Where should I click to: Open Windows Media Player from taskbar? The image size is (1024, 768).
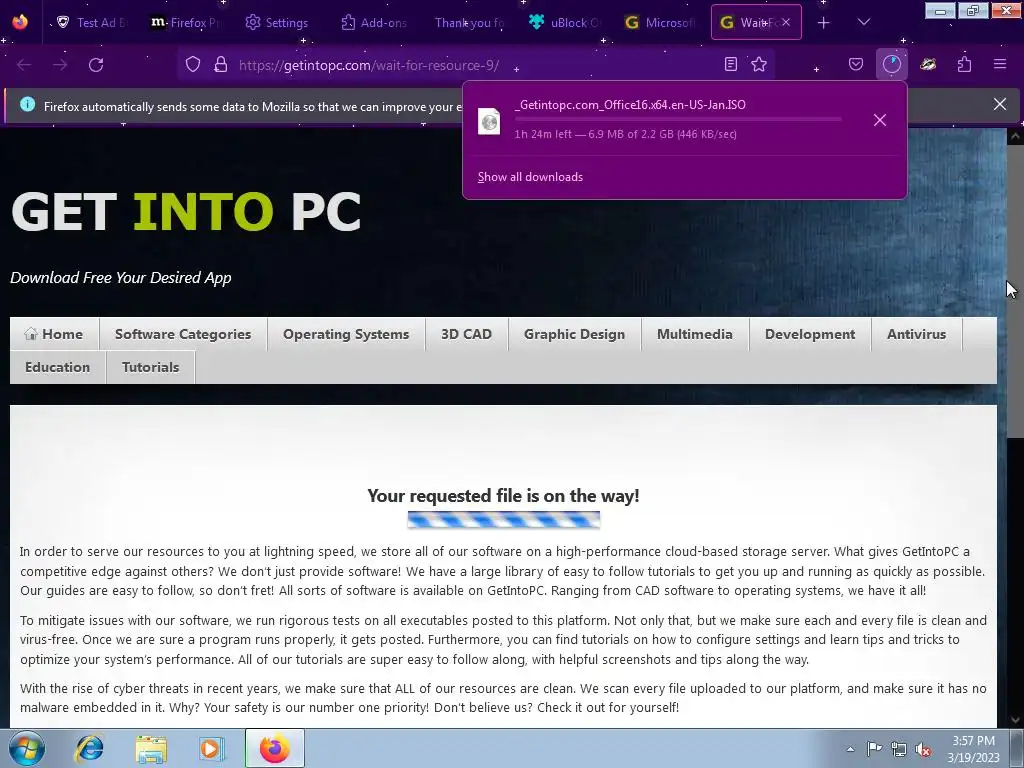click(210, 748)
